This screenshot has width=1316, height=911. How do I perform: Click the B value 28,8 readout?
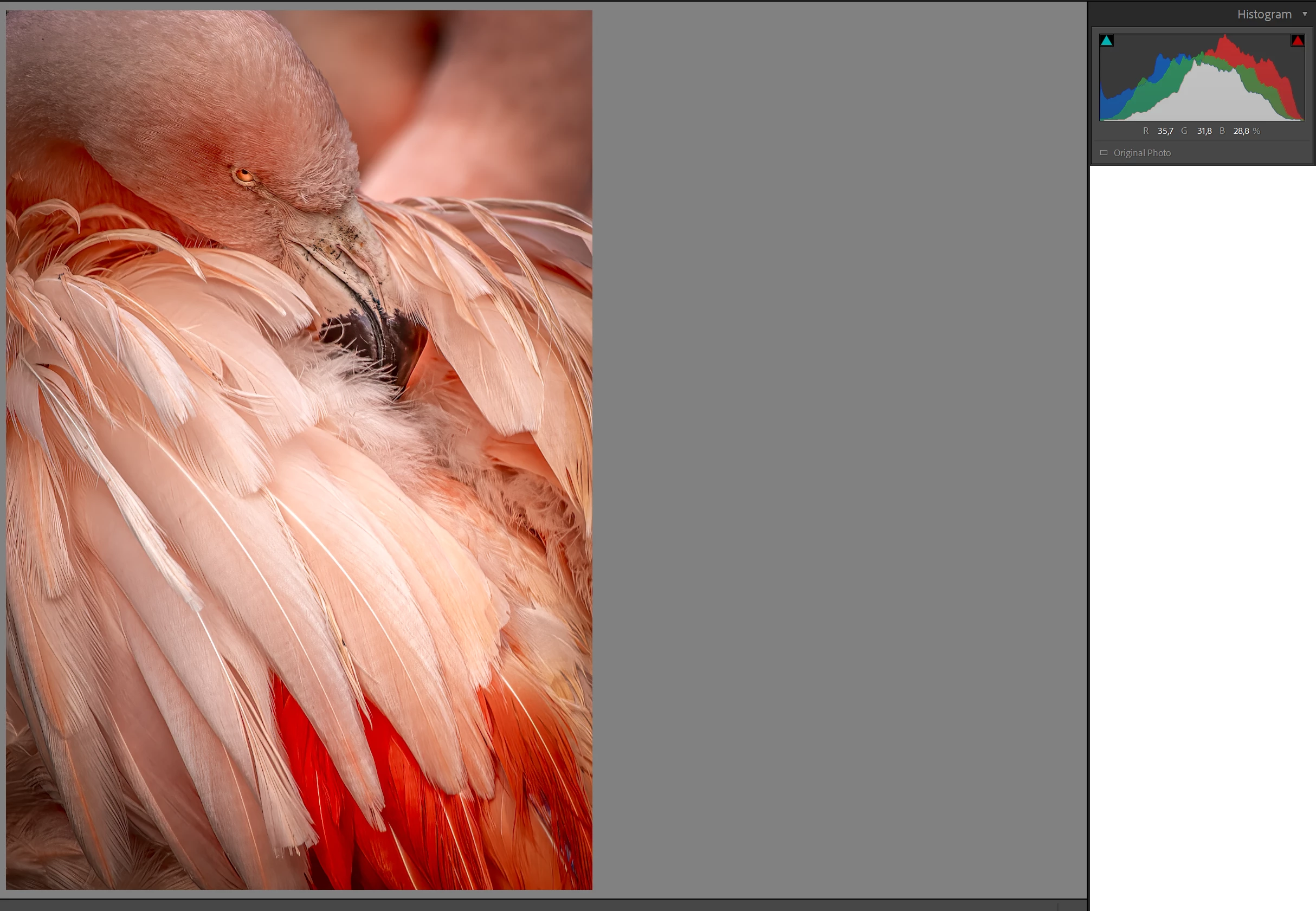[1241, 131]
